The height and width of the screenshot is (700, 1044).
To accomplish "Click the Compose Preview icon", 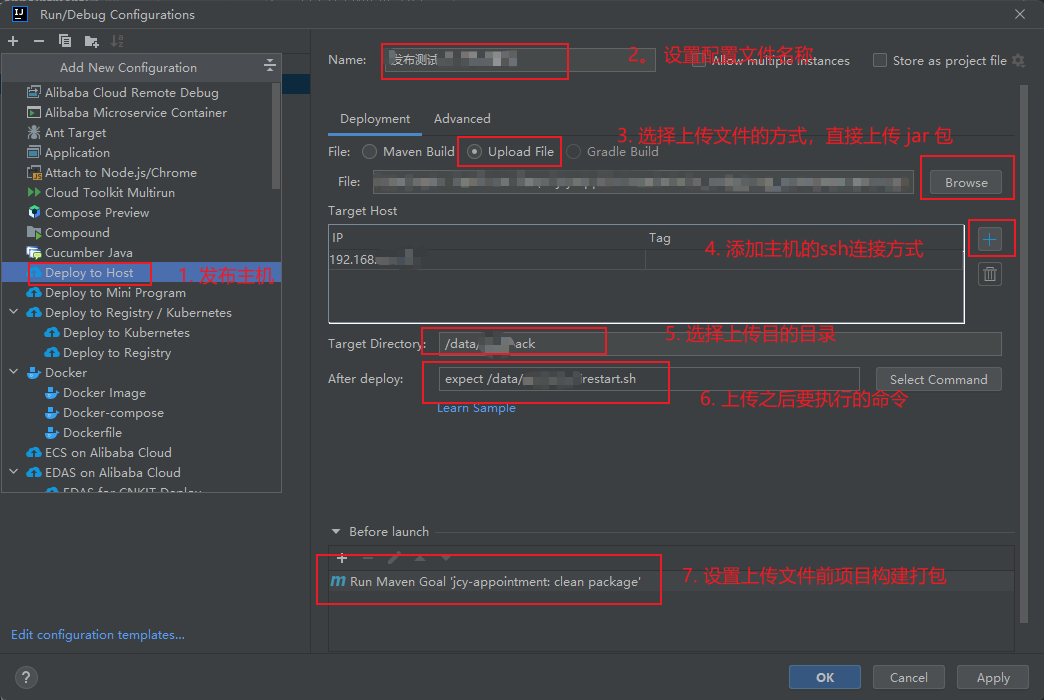I will click(34, 212).
